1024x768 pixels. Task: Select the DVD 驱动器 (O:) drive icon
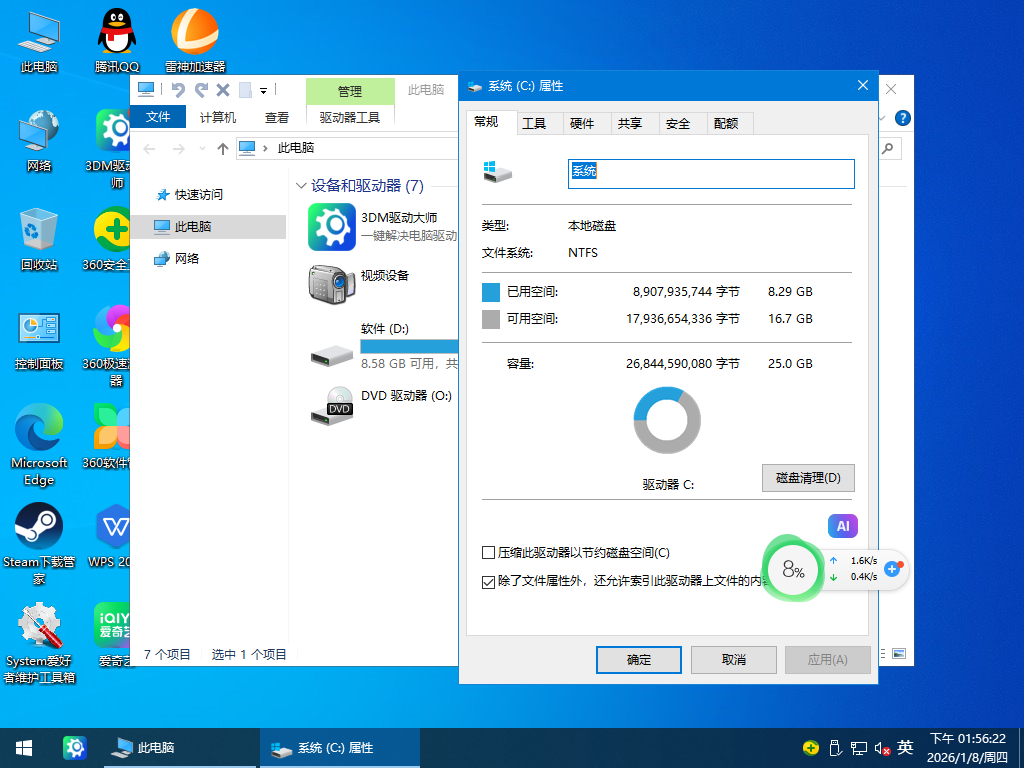point(331,403)
